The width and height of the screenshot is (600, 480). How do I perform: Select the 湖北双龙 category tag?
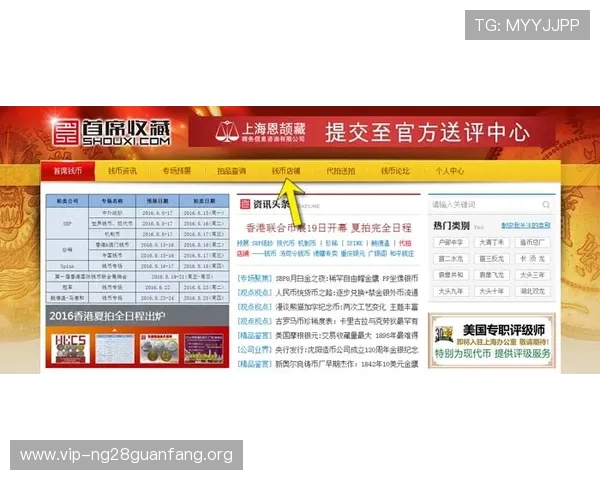(532, 292)
